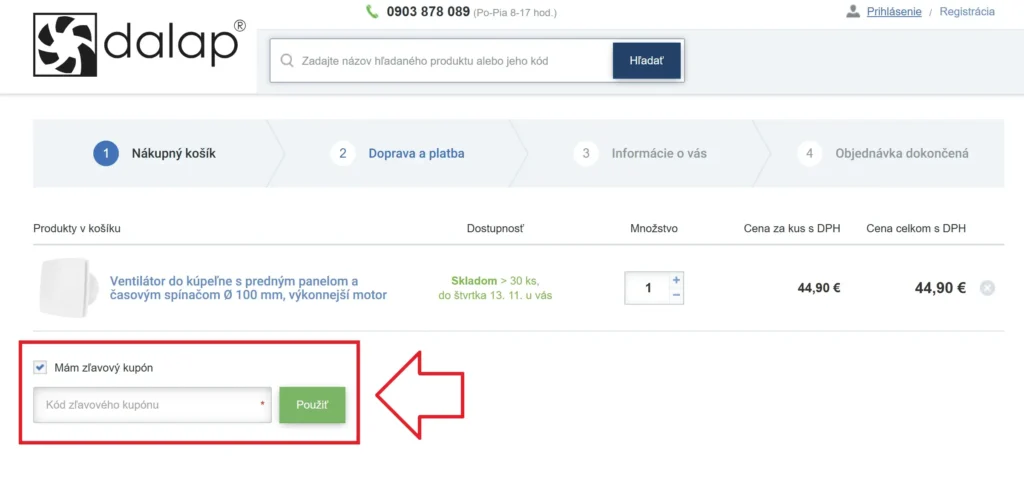Open the Prihlásenie login link
The width and height of the screenshot is (1024, 490).
[894, 12]
